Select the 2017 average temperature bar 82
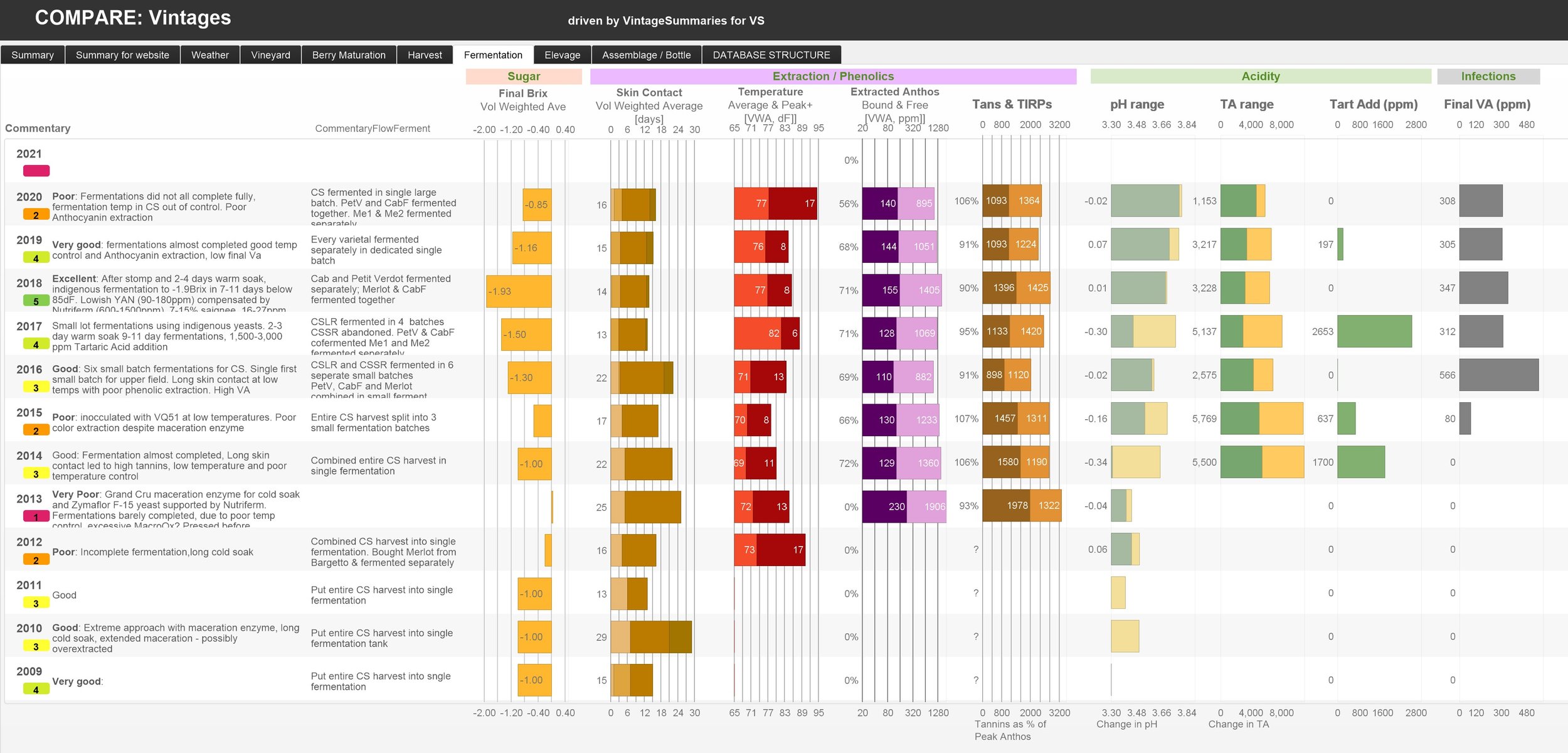This screenshot has width=1568, height=753. [x=758, y=333]
